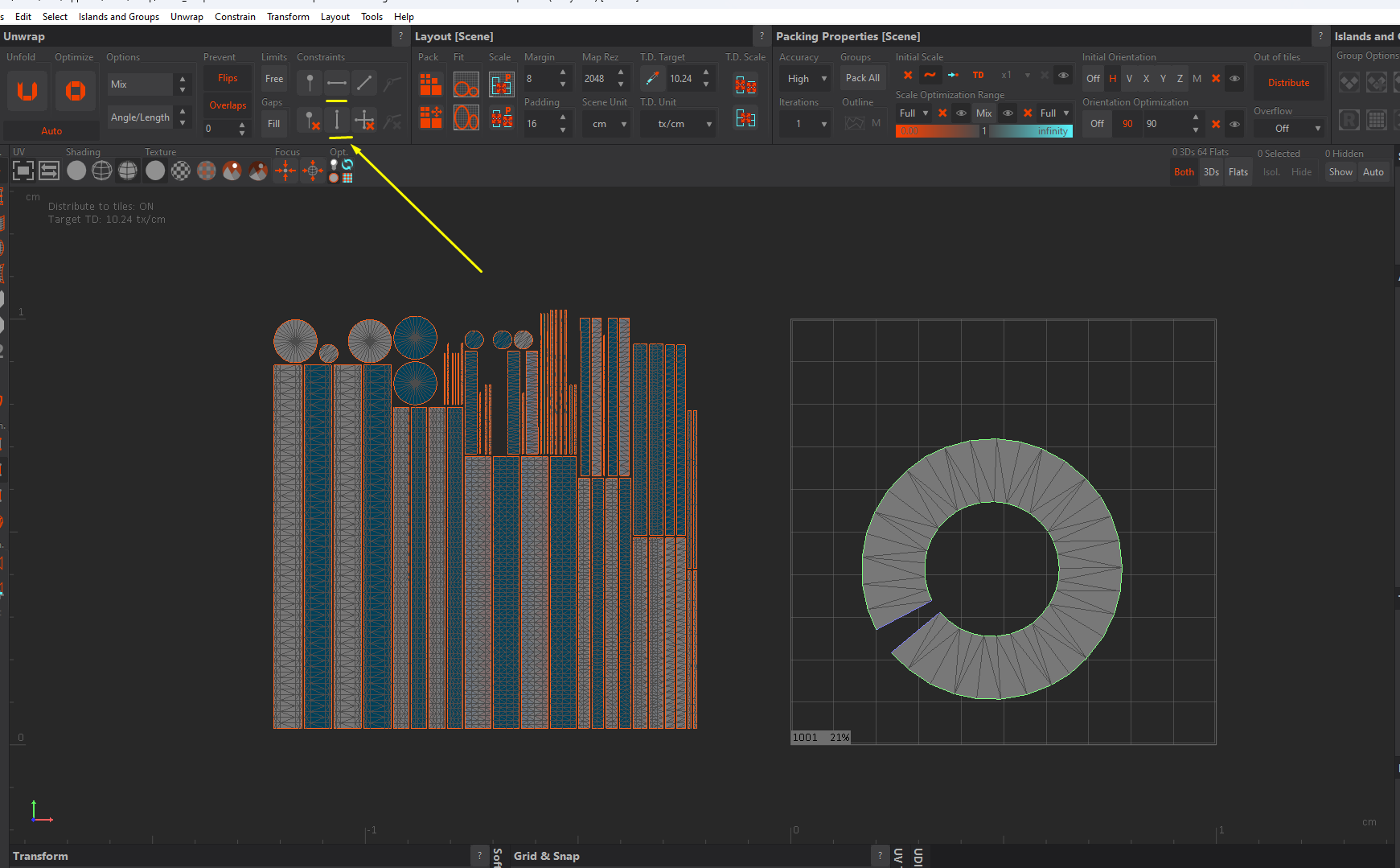1400x868 pixels.
Task: Pick texel density with the eyedropper icon
Action: pos(652,79)
